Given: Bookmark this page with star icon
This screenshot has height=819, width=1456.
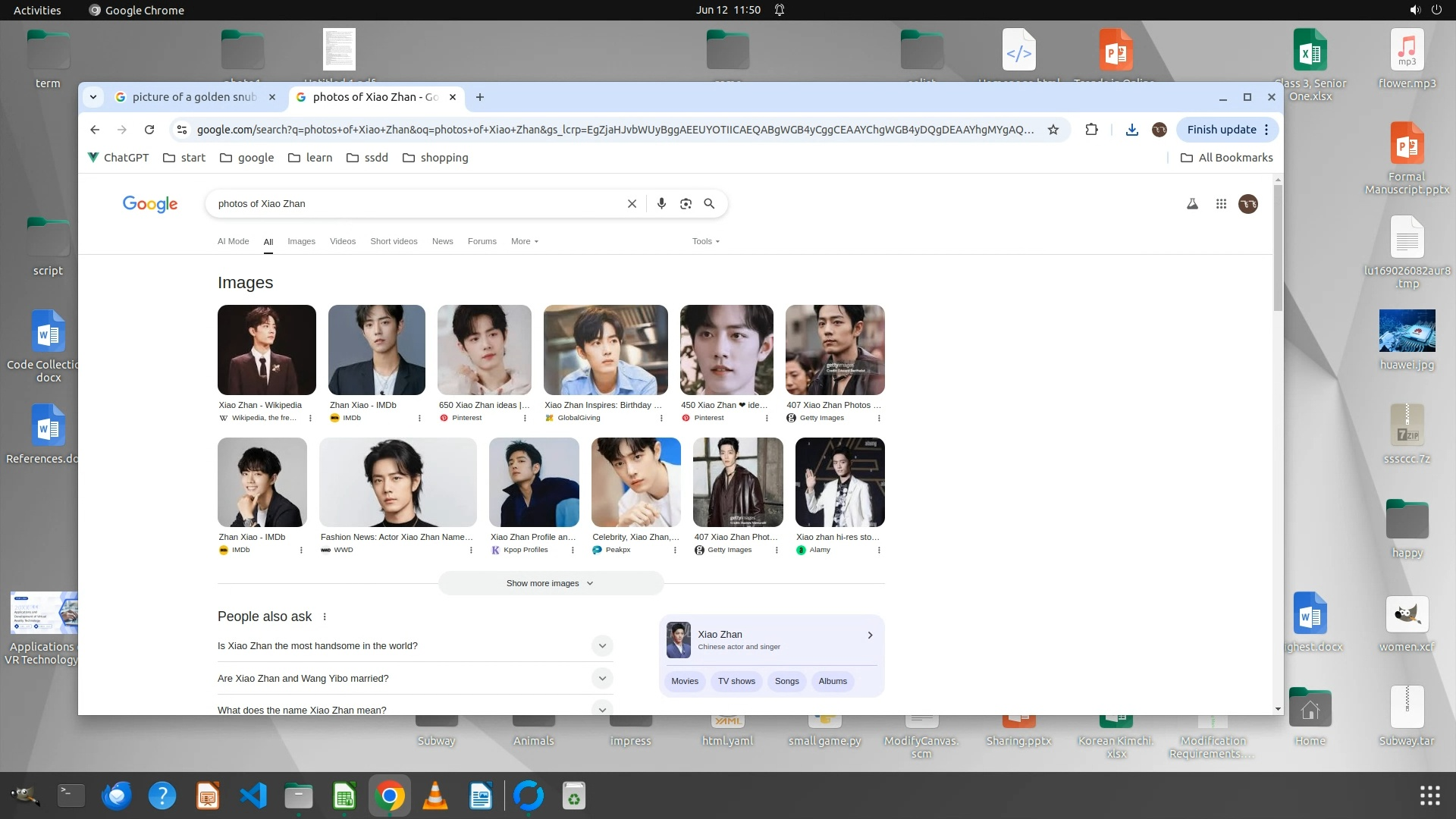Looking at the screenshot, I should click(1053, 130).
